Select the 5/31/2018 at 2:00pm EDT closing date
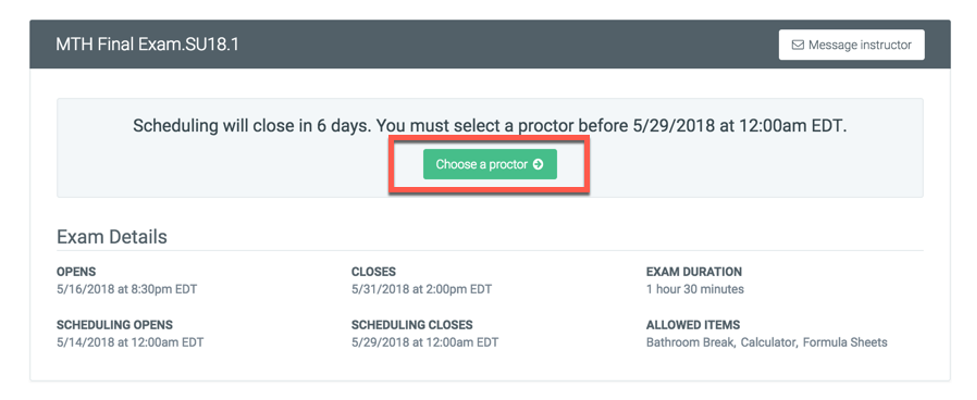 click(x=421, y=289)
